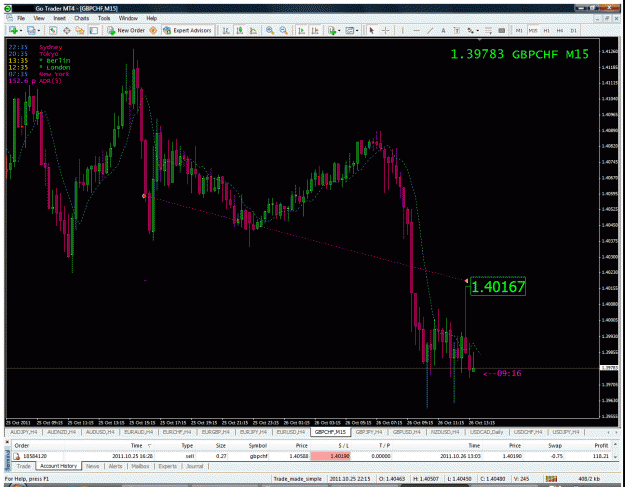Image resolution: width=625 pixels, height=487 pixels.
Task: Switch to the USDCAD,Daily chart tab
Action: coord(486,432)
